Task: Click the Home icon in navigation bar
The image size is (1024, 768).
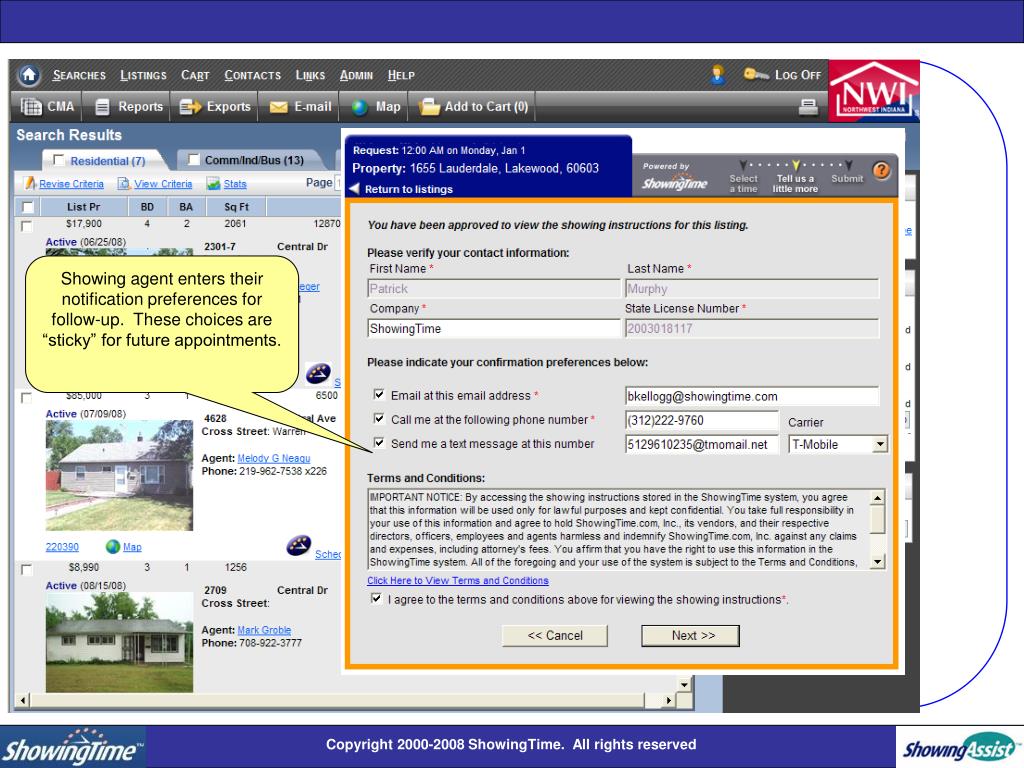Action: pos(29,75)
